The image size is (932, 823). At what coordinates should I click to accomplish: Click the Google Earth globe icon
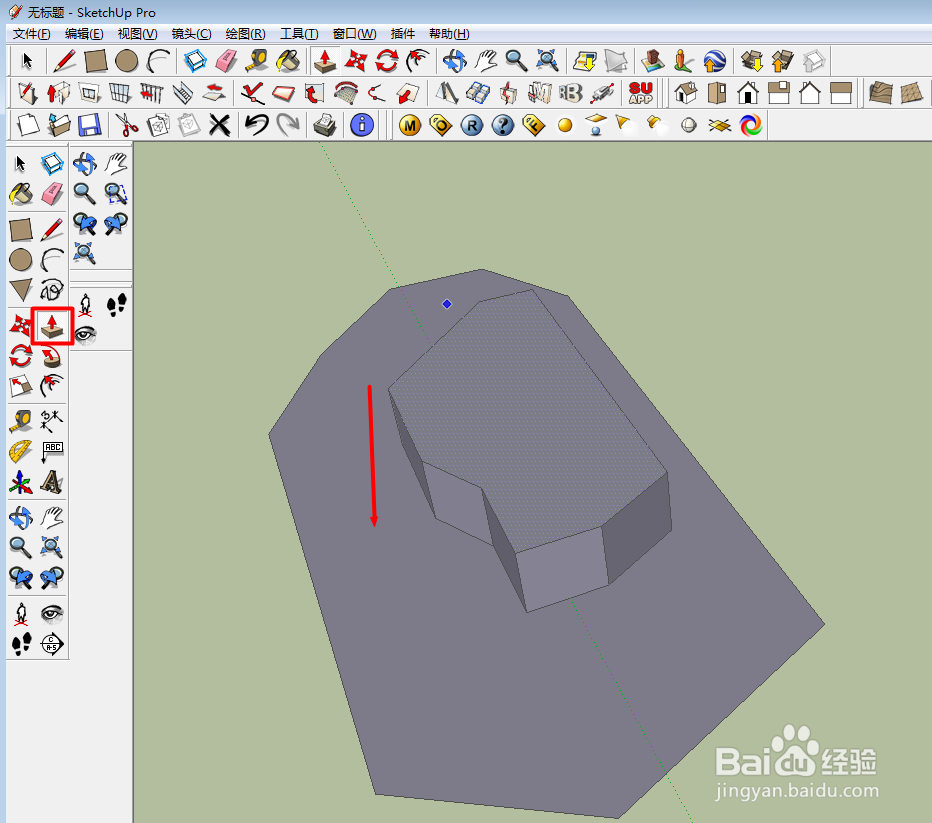714,61
